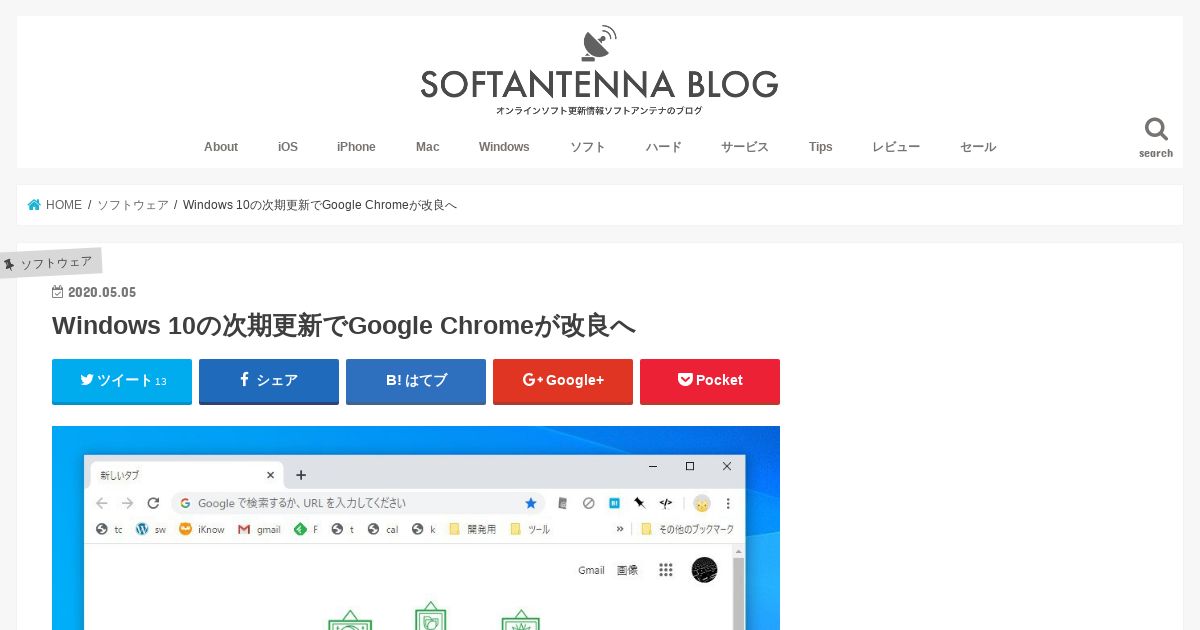The height and width of the screenshot is (630, 1200).
Task: Open the ツール bookmarks folder
Action: (x=530, y=529)
